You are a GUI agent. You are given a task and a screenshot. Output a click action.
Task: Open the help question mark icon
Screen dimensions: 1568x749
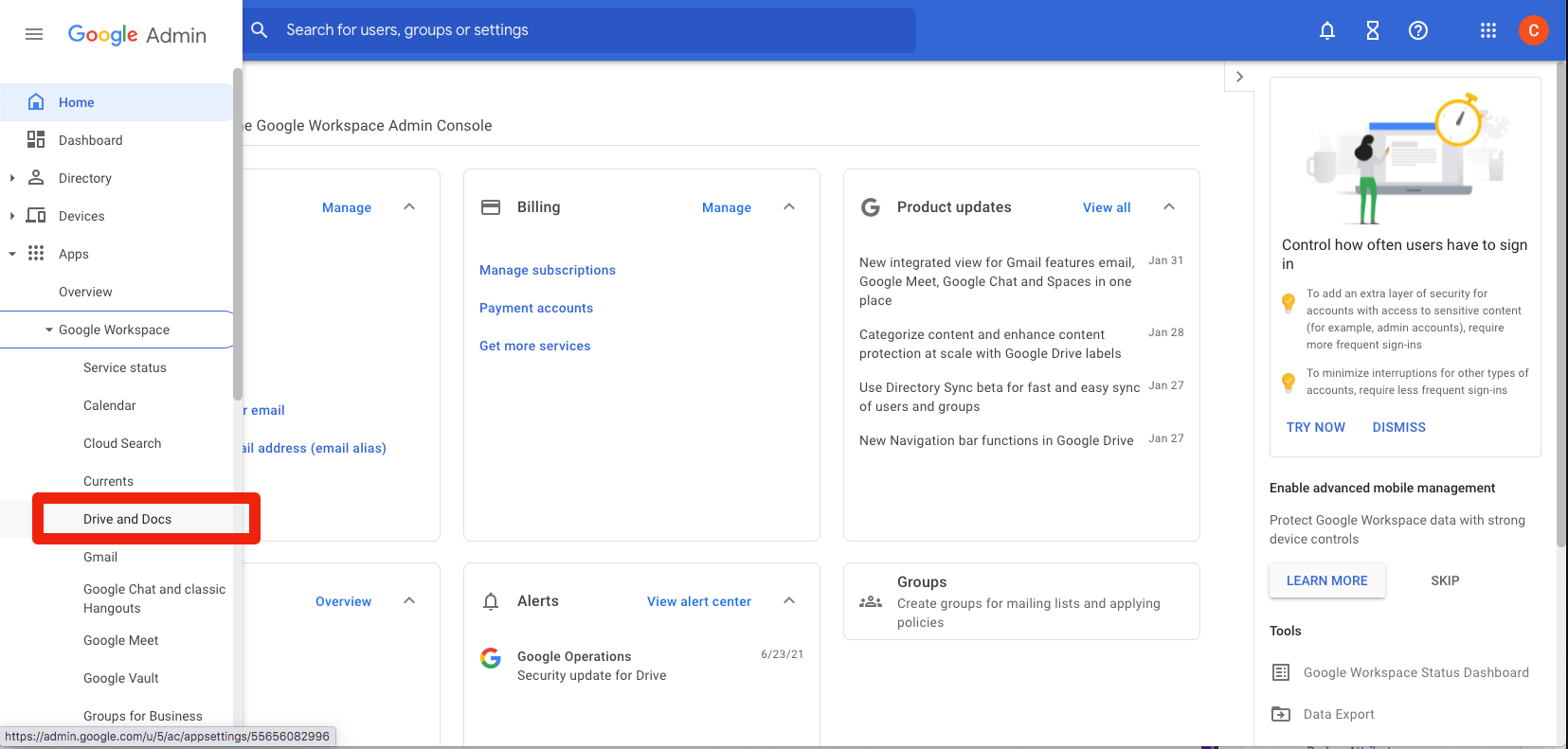(x=1418, y=30)
